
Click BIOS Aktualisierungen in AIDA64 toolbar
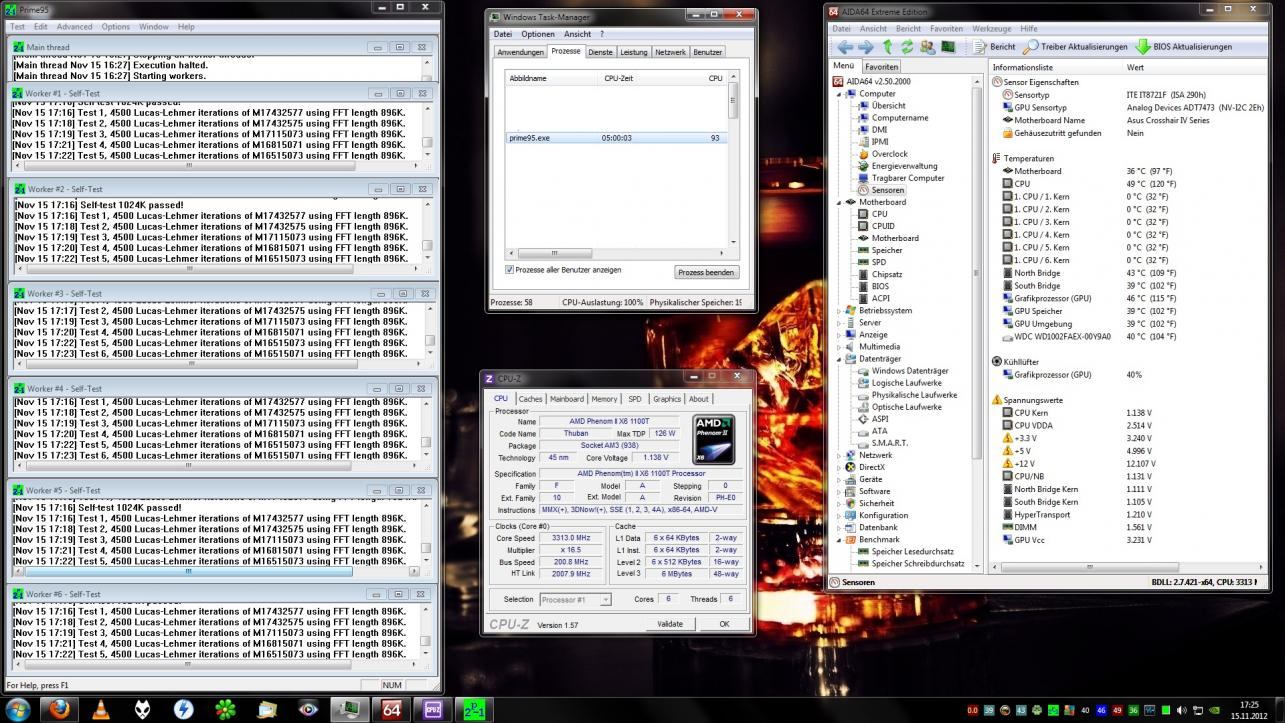(x=1184, y=47)
